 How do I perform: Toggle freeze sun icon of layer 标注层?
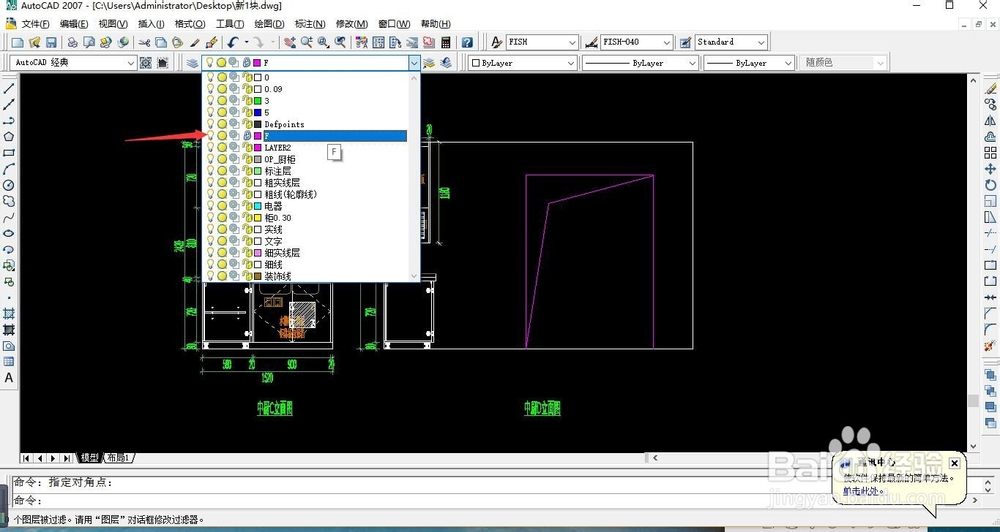(222, 171)
